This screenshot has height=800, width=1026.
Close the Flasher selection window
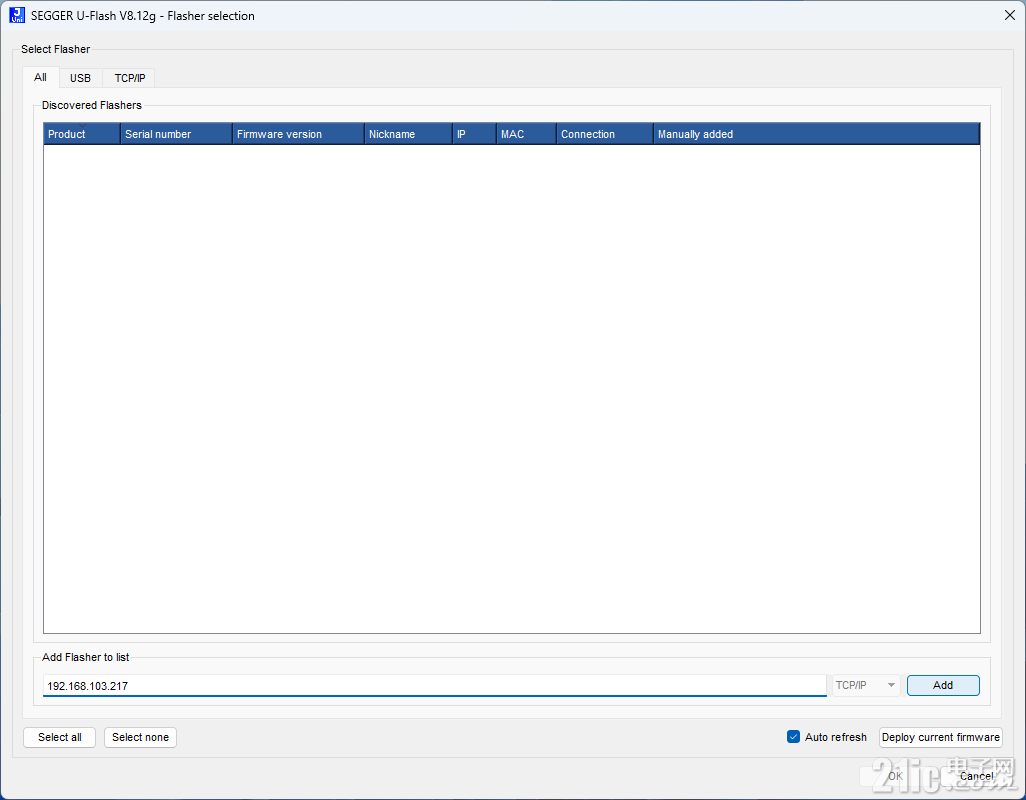coord(1010,15)
